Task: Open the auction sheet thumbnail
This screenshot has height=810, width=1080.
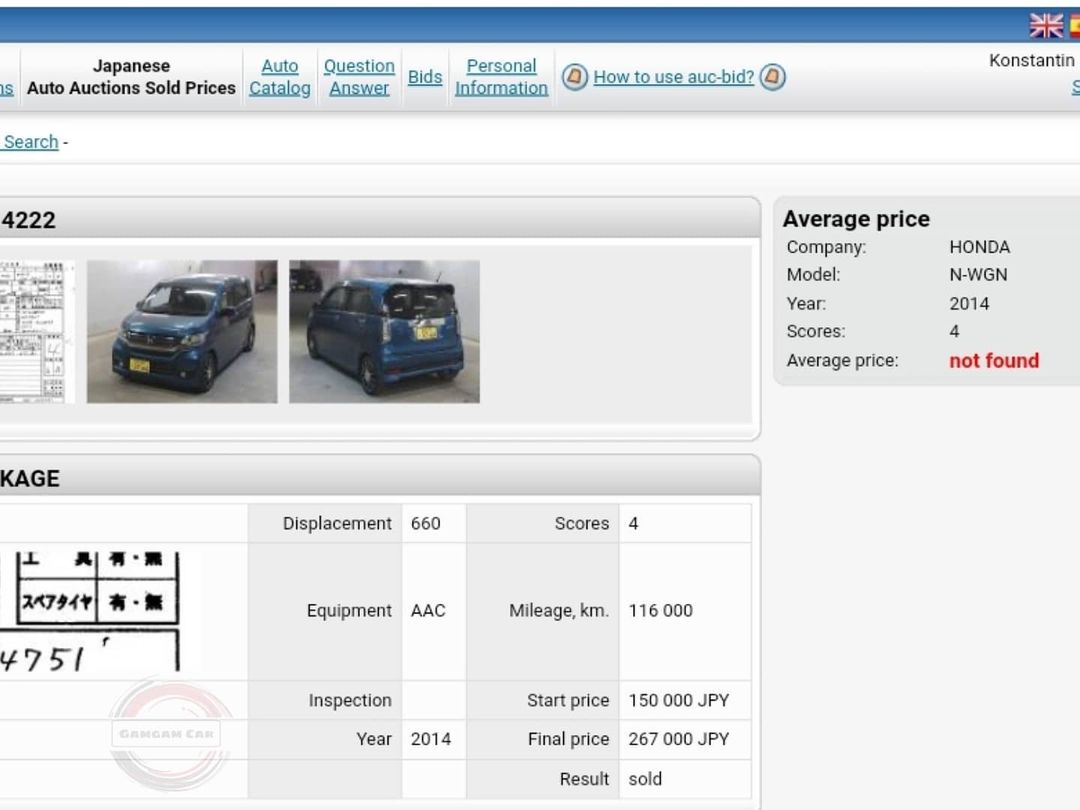Action: pos(37,331)
